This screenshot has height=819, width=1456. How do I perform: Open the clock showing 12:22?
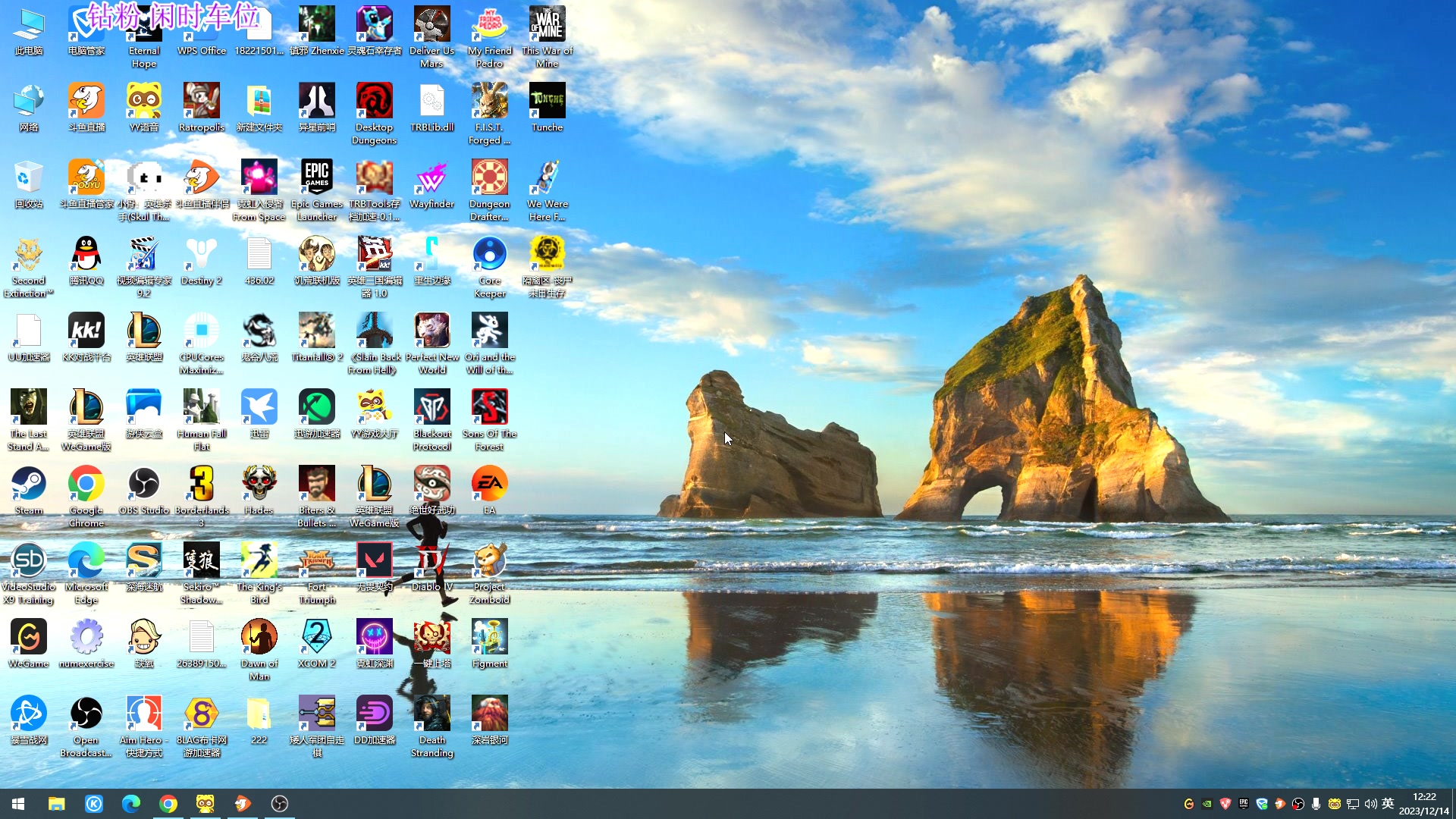pos(1423,804)
